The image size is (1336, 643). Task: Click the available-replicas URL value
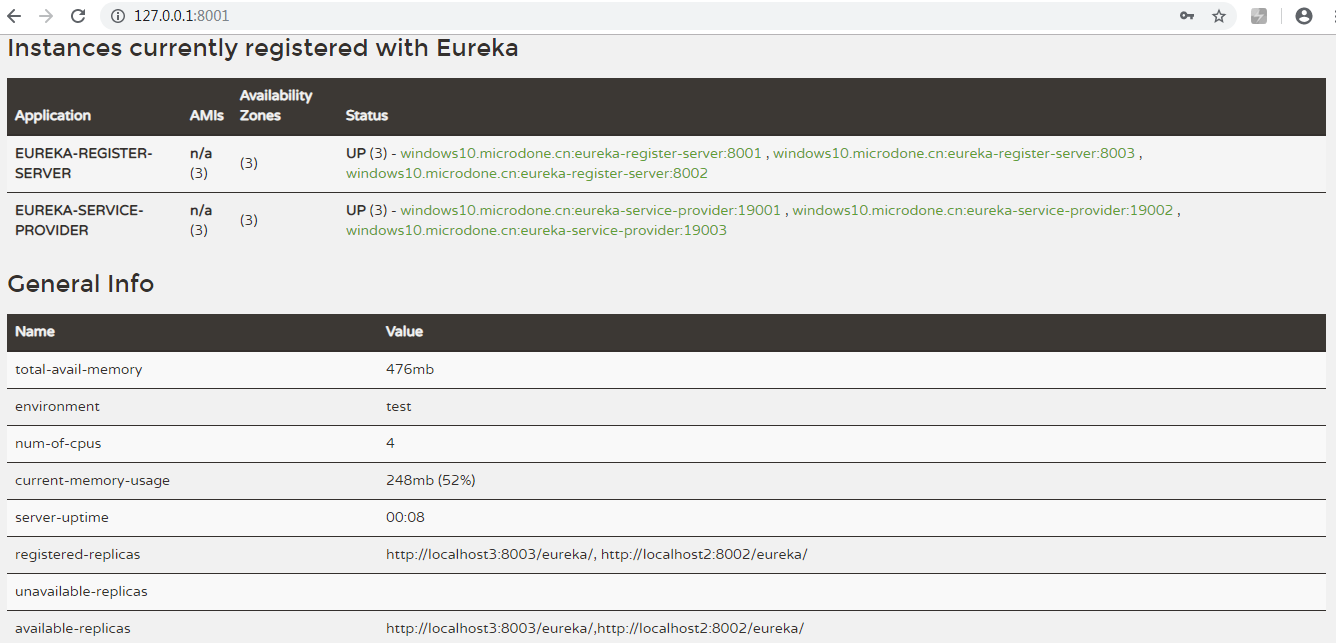coord(595,628)
